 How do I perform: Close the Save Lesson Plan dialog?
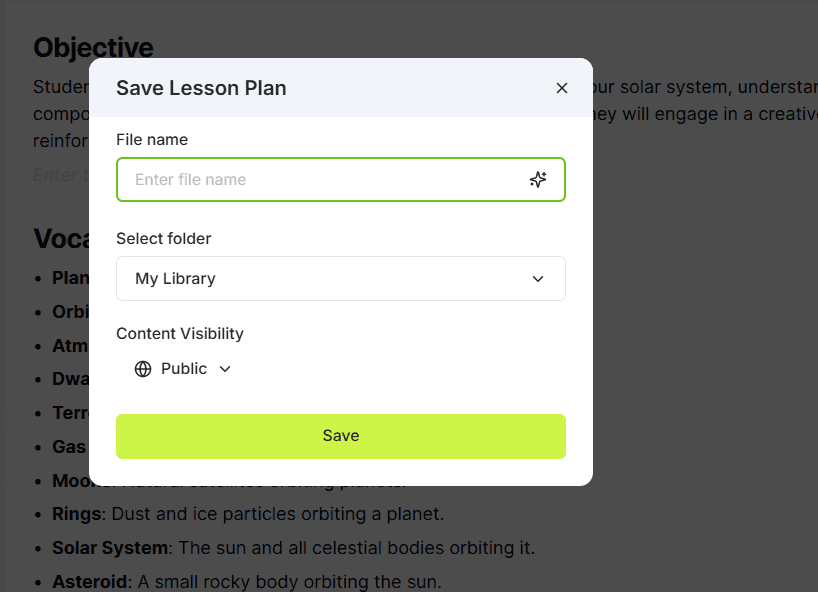[562, 88]
